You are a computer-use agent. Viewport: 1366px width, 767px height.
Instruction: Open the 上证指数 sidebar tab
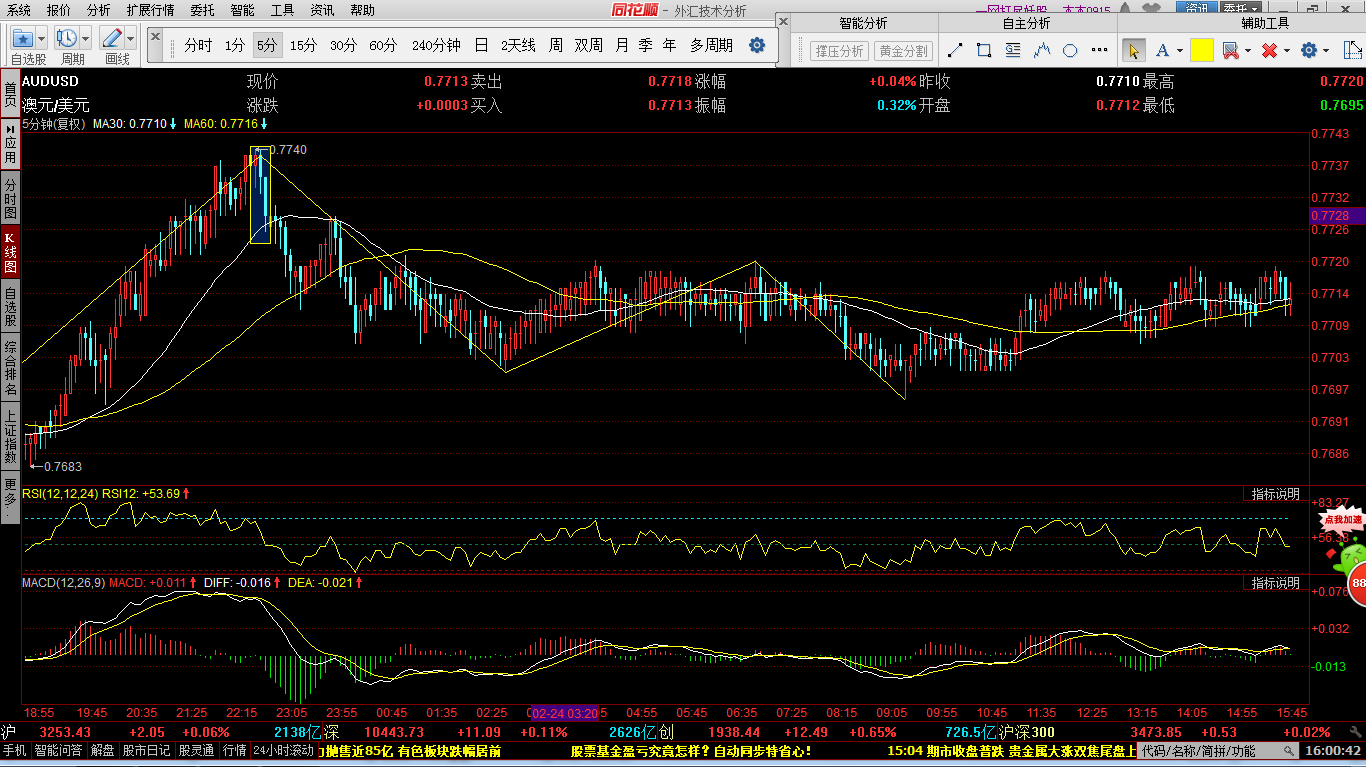(x=10, y=436)
